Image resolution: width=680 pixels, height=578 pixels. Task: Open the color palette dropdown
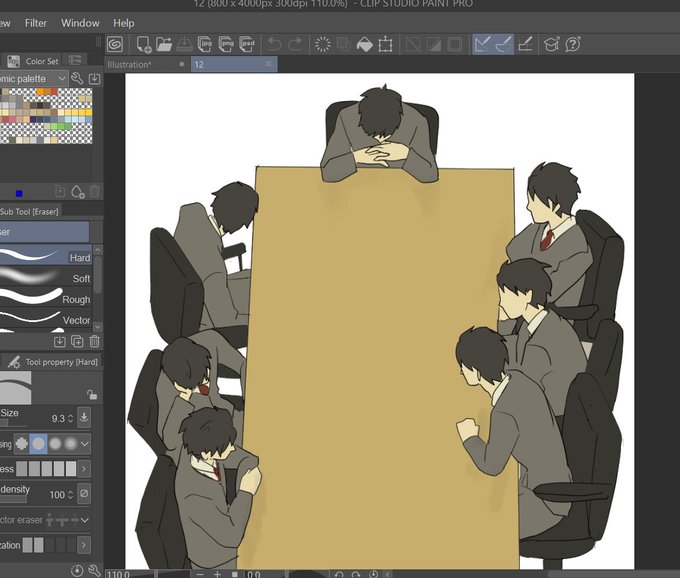(x=33, y=79)
